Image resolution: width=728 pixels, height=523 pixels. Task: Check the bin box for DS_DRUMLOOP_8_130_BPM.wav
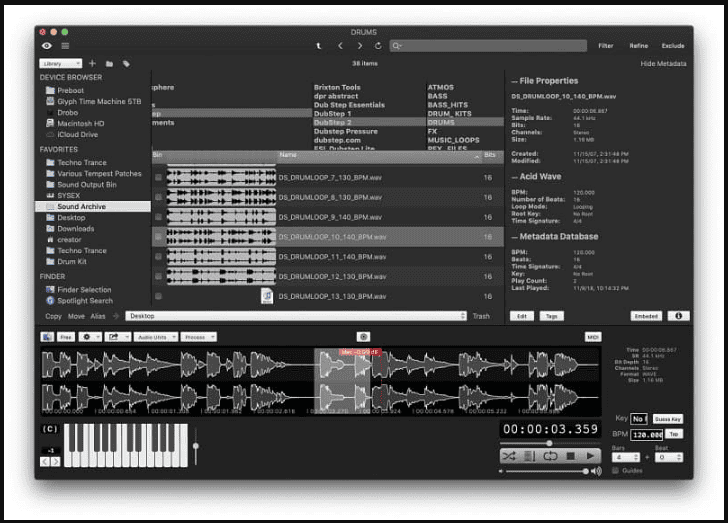point(158,197)
